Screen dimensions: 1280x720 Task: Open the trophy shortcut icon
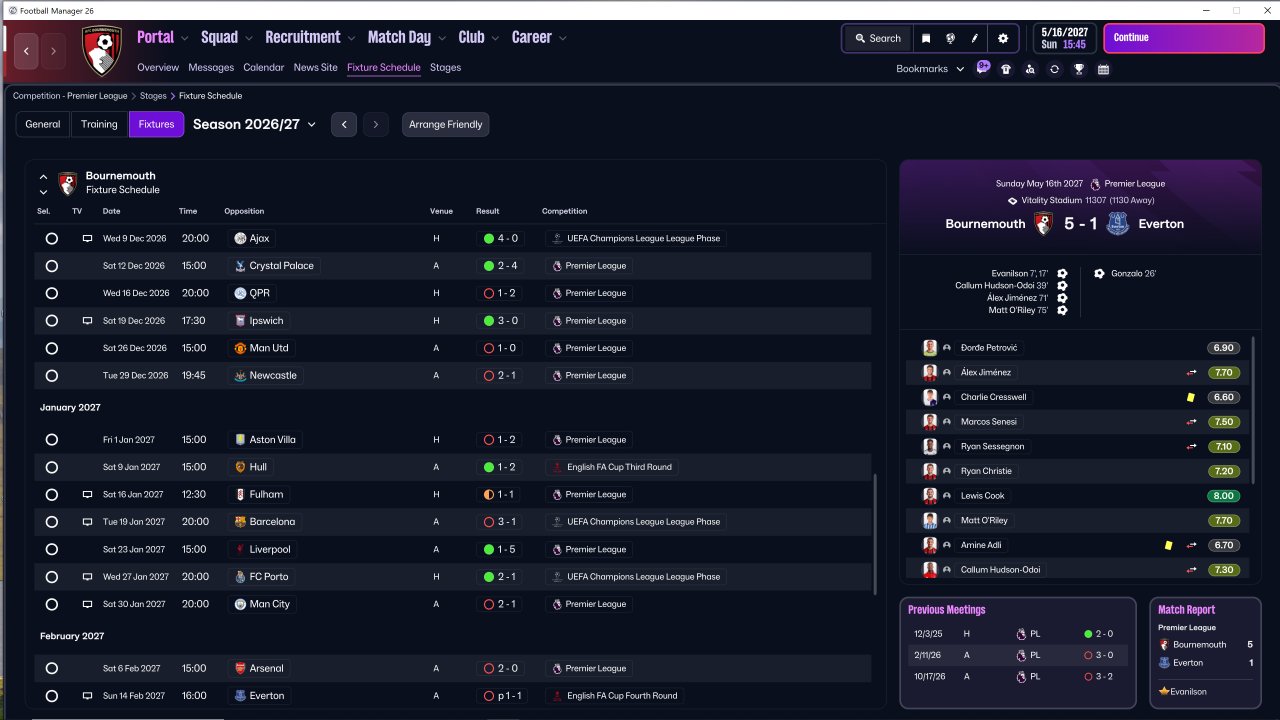point(1079,69)
